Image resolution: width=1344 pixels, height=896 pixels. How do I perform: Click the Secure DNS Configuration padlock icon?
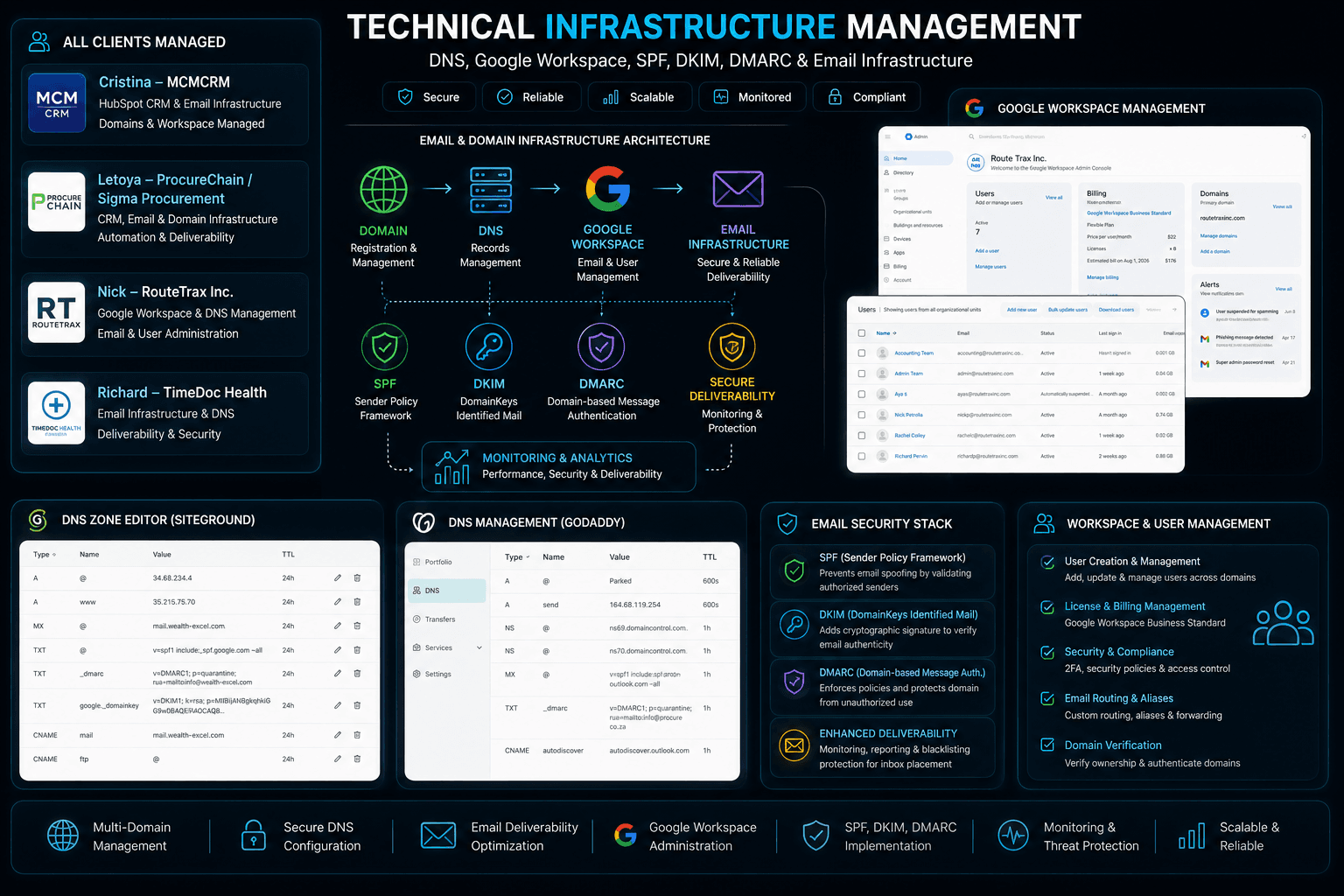254,836
